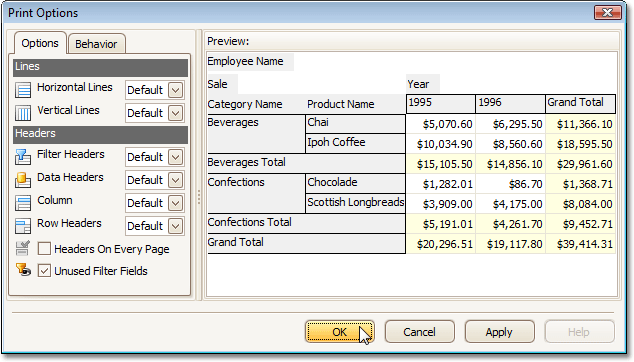Click the $1,368.71 cell
Image resolution: width=634 pixels, height=362 pixels.
[x=581, y=184]
